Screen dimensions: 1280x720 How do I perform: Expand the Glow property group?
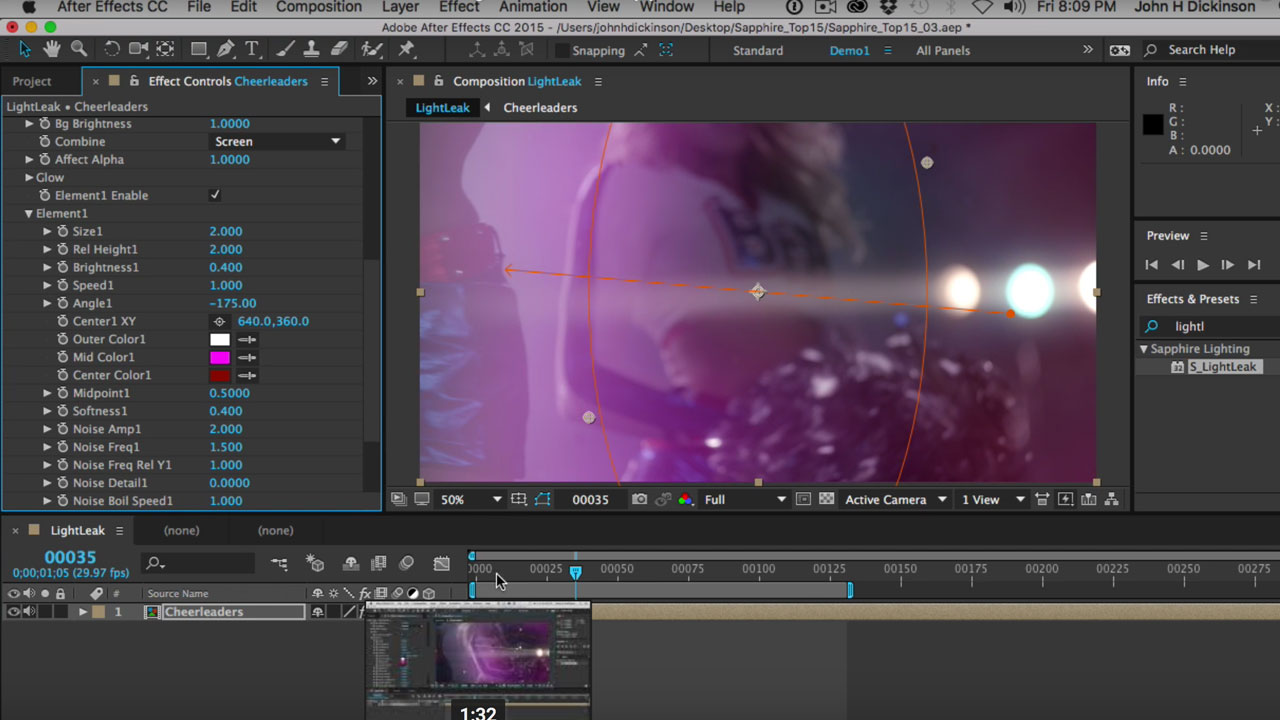coord(29,177)
